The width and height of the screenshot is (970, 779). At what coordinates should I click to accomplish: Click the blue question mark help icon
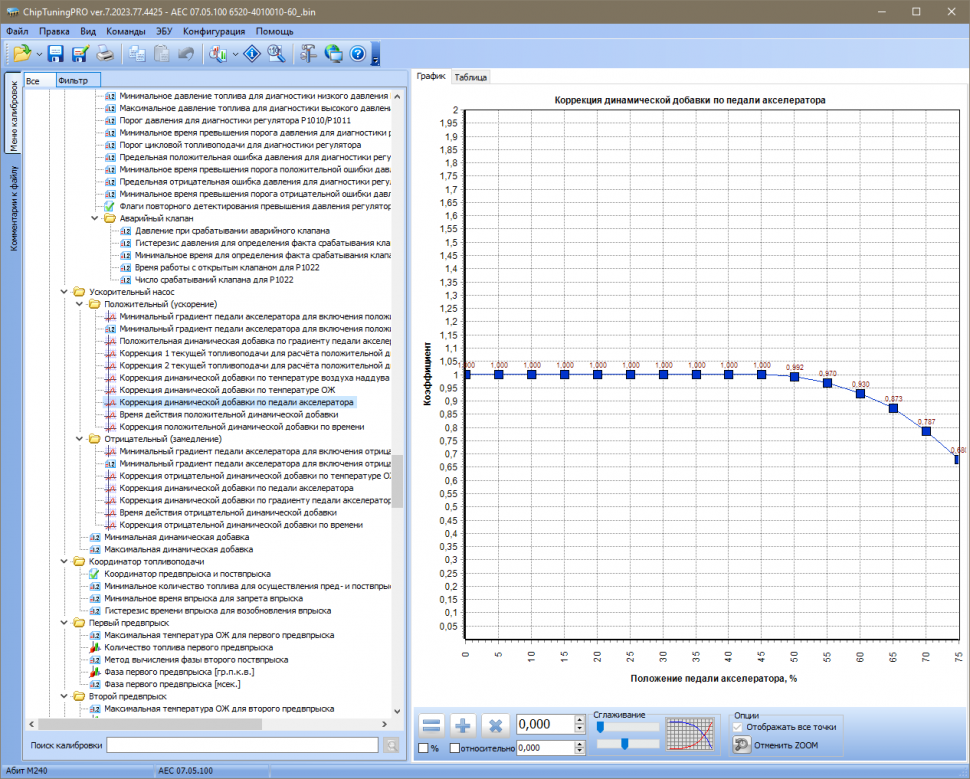point(357,54)
